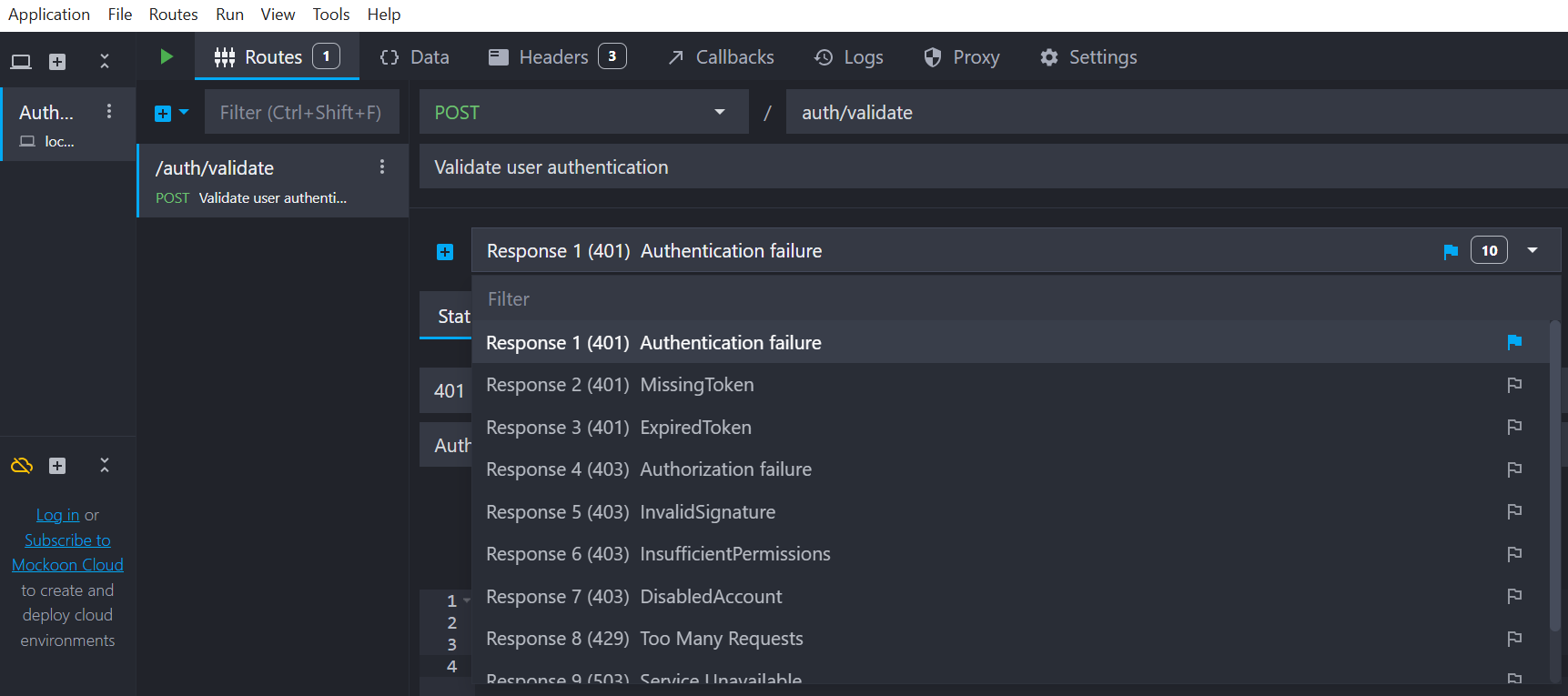Add new local environment plus icon
Image resolution: width=1568 pixels, height=696 pixels.
coord(57,61)
